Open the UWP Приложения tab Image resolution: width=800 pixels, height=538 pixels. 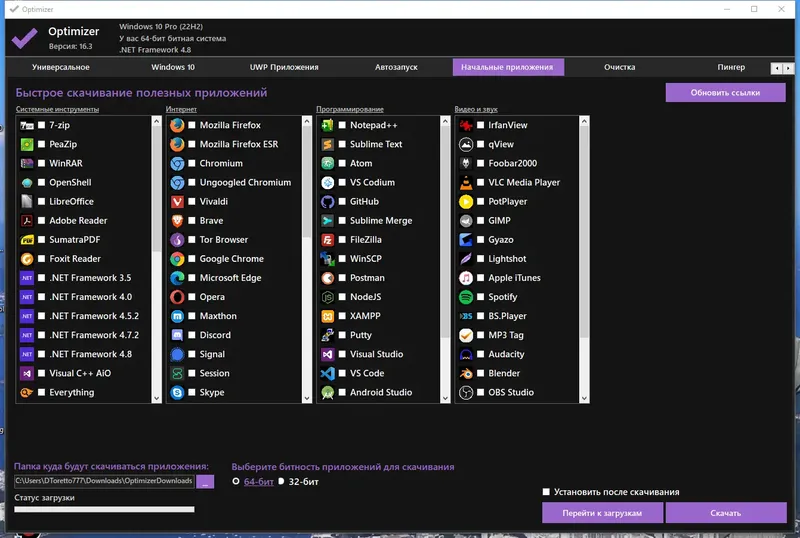click(284, 67)
